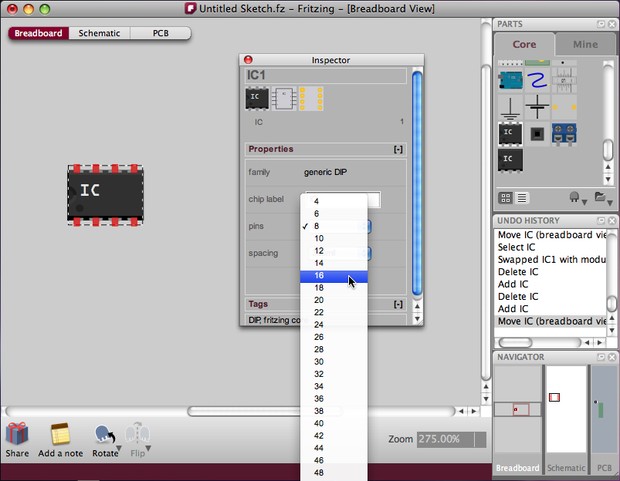
Task: Click the Parts bin scrollbar down arrow
Action: (x=608, y=179)
